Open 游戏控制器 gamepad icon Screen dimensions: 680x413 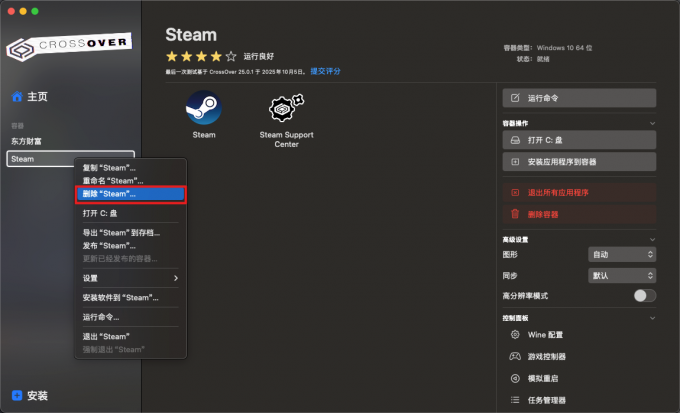pyautogui.click(x=515, y=356)
